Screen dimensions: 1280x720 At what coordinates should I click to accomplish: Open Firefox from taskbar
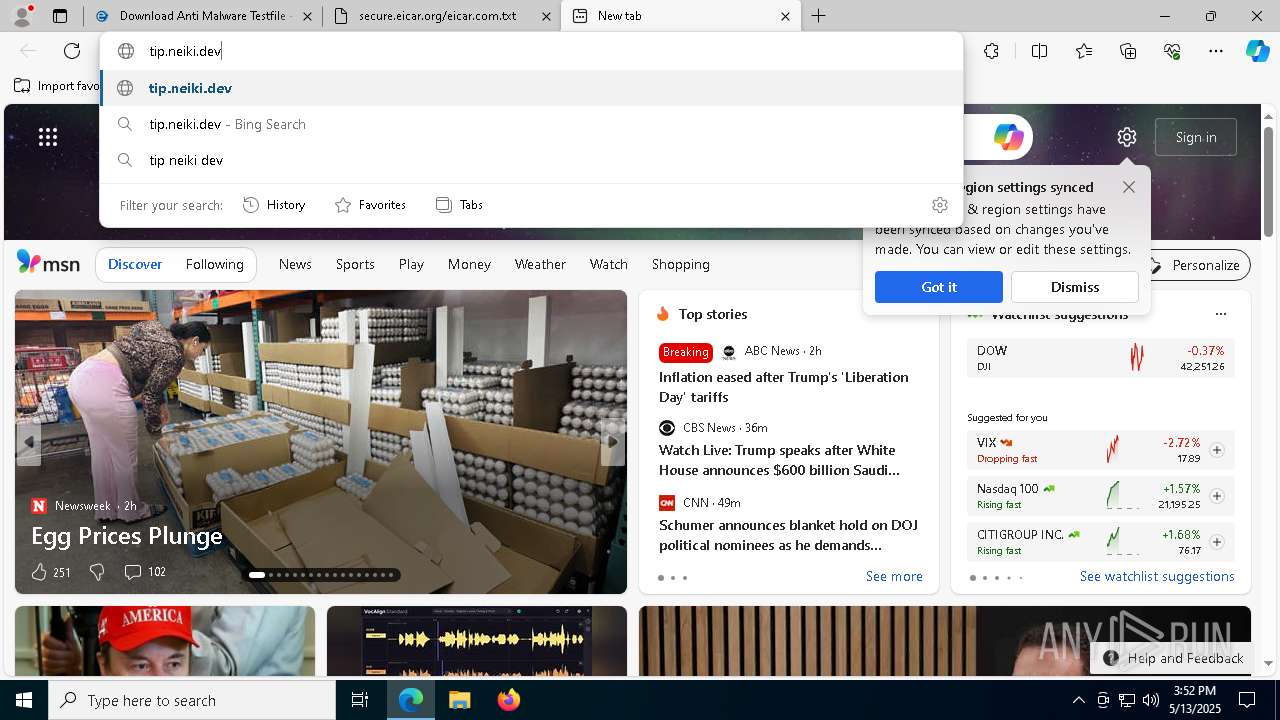pyautogui.click(x=508, y=700)
